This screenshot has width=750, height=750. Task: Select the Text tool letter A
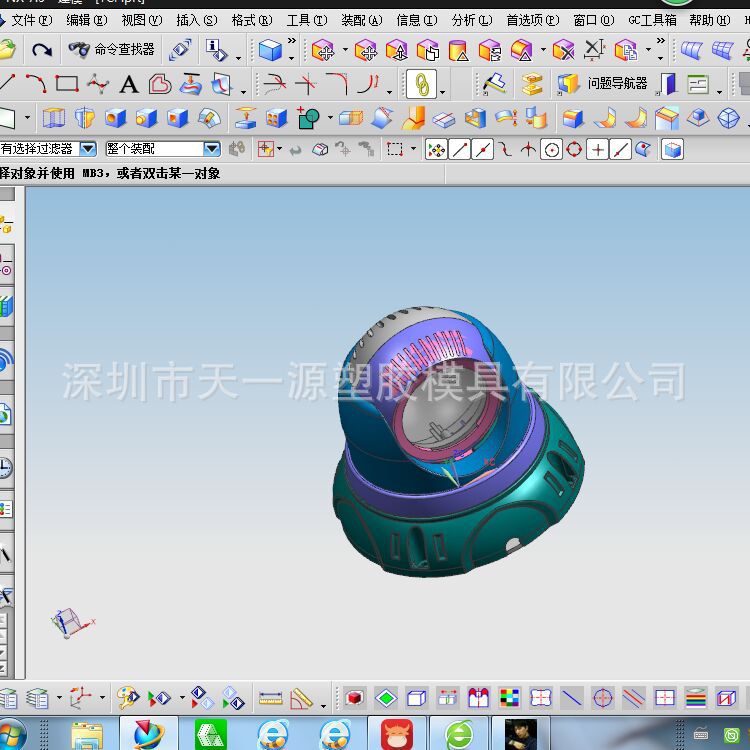[129, 85]
